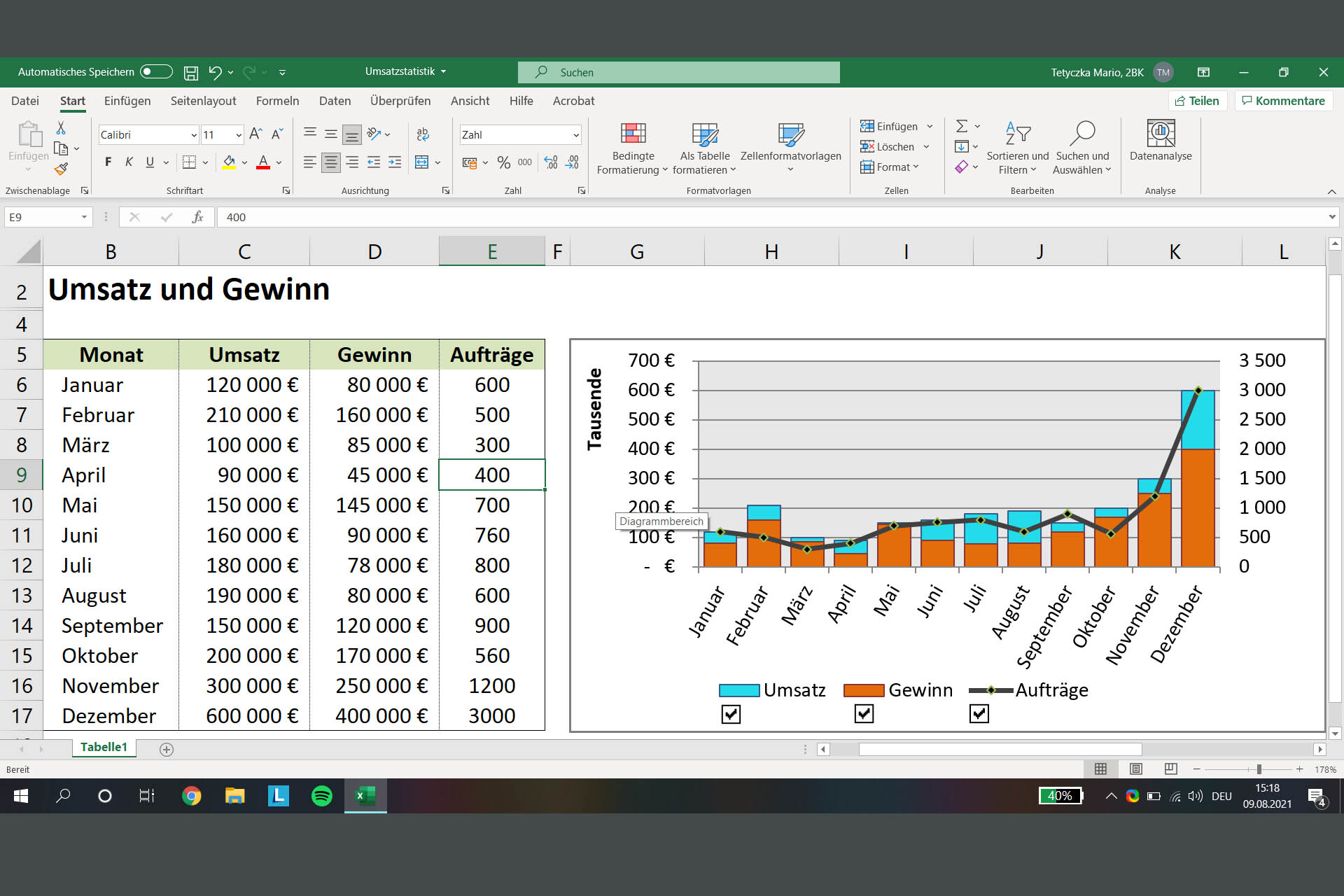Viewport: 1344px width, 896px height.
Task: Click the Teilen button
Action: [1196, 101]
